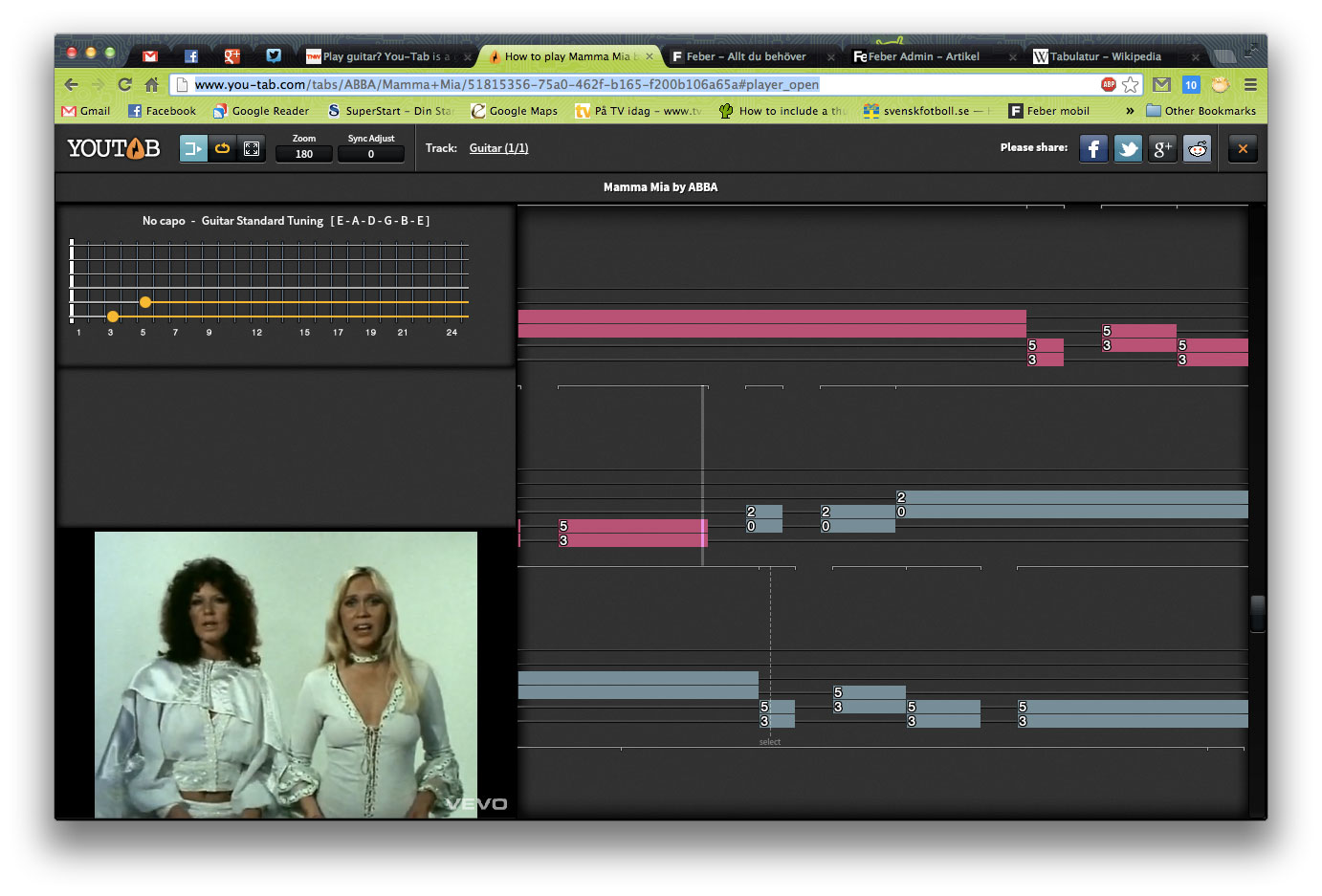Screen dimensions: 1322x896
Task: Reload the page with the refresh icon
Action: 124,84
